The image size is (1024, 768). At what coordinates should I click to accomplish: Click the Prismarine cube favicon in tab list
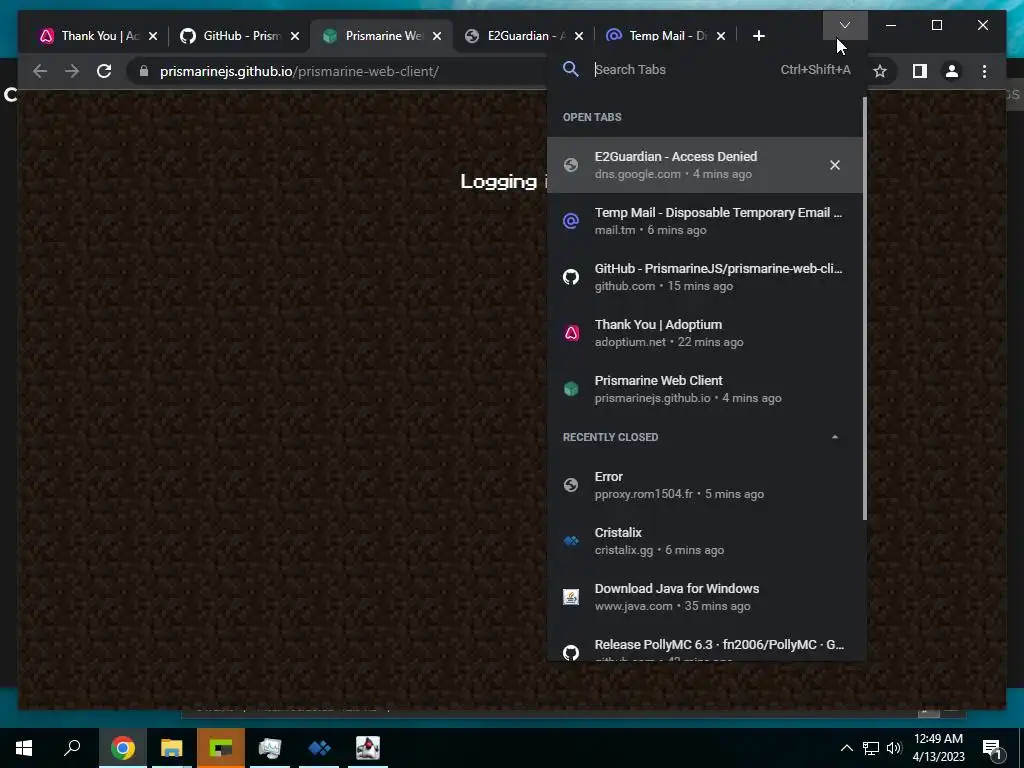pos(571,389)
